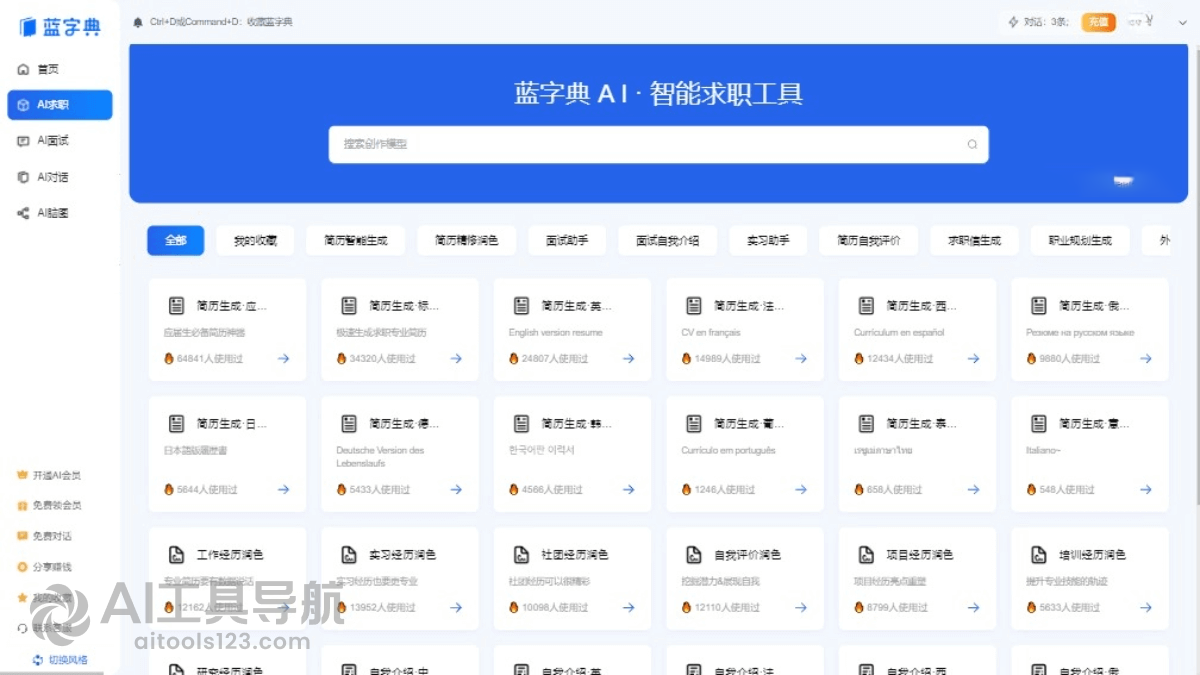The height and width of the screenshot is (675, 1200).
Task: Click the 蓝字典 AI·智能求职工具 heading
Action: click(x=659, y=94)
